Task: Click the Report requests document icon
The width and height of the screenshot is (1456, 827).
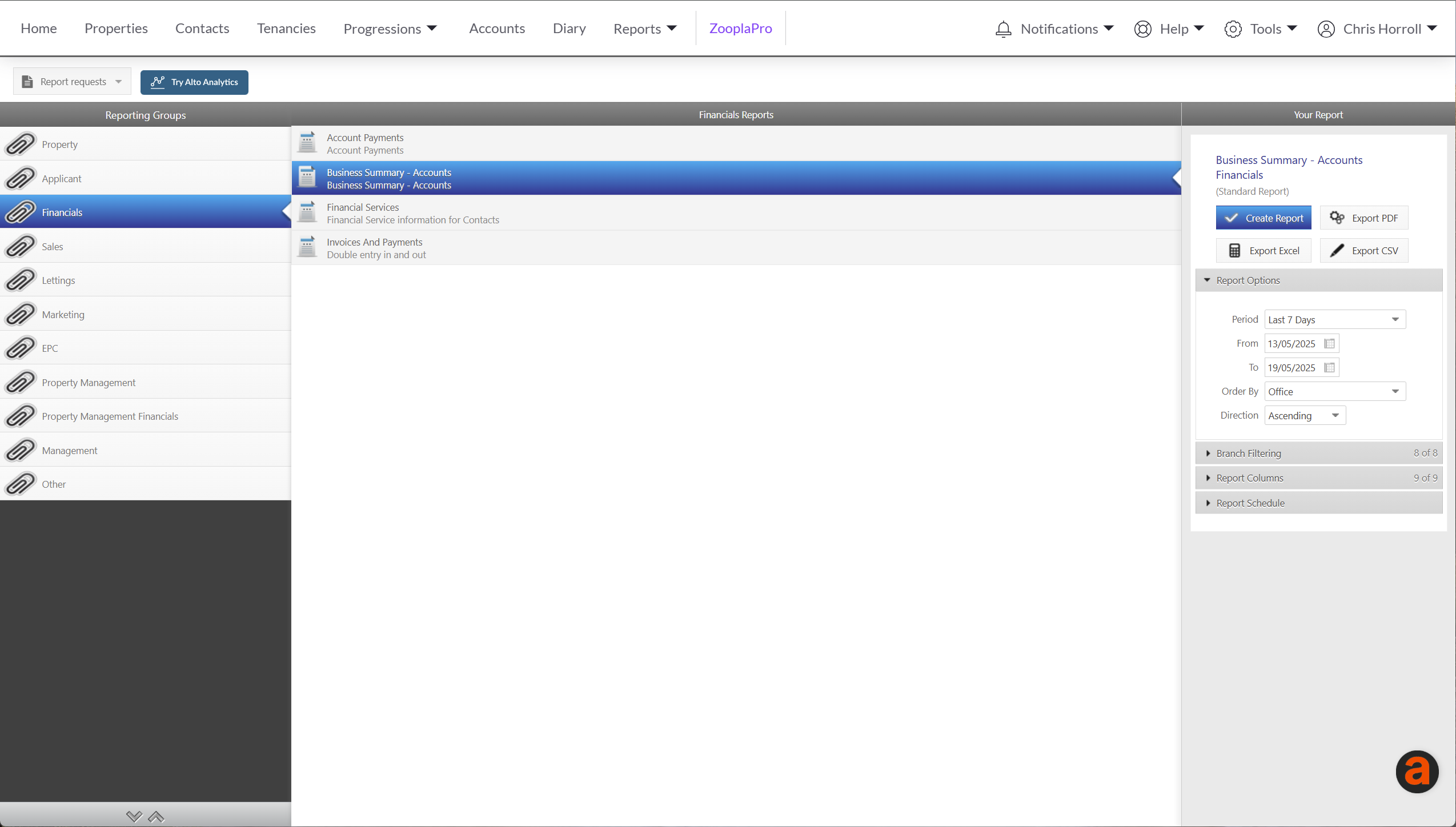Action: click(x=27, y=82)
